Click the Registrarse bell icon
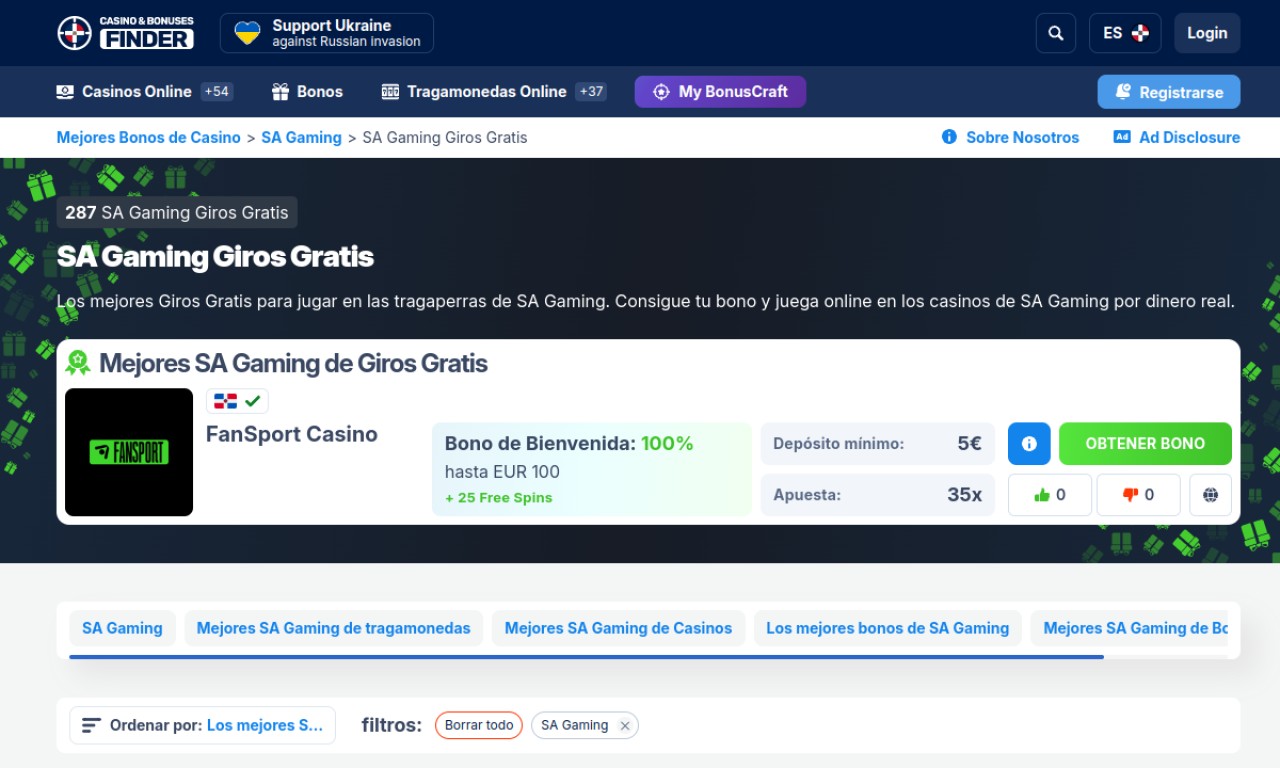 click(1122, 92)
